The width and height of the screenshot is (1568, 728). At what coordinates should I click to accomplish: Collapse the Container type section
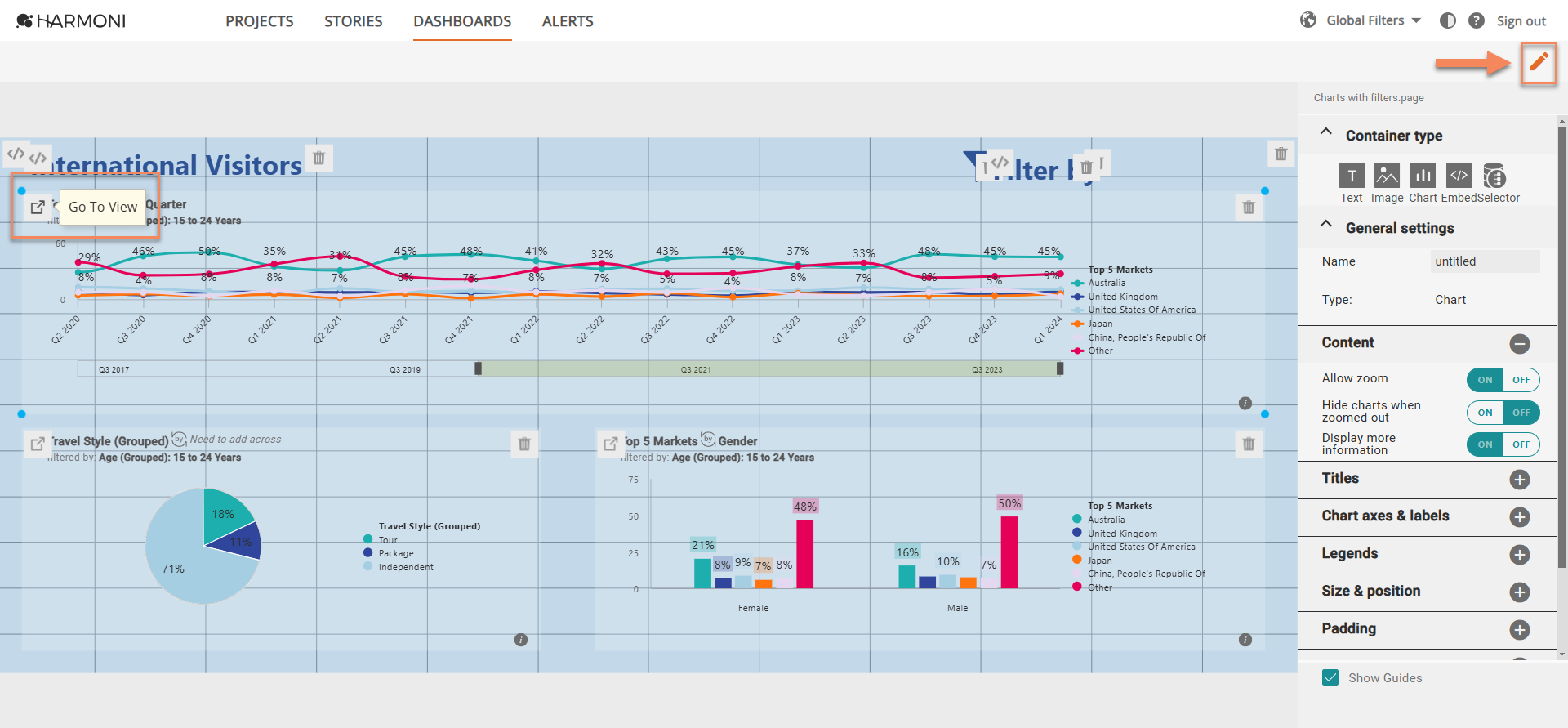[1326, 132]
